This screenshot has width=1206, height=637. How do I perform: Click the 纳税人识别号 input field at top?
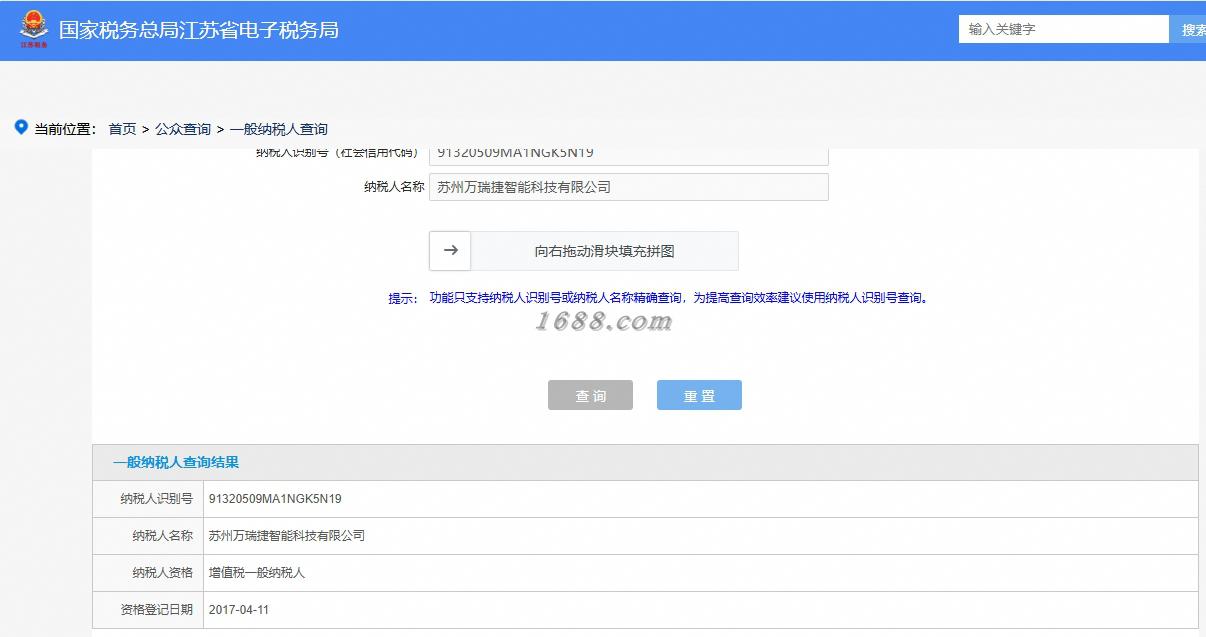coord(628,155)
